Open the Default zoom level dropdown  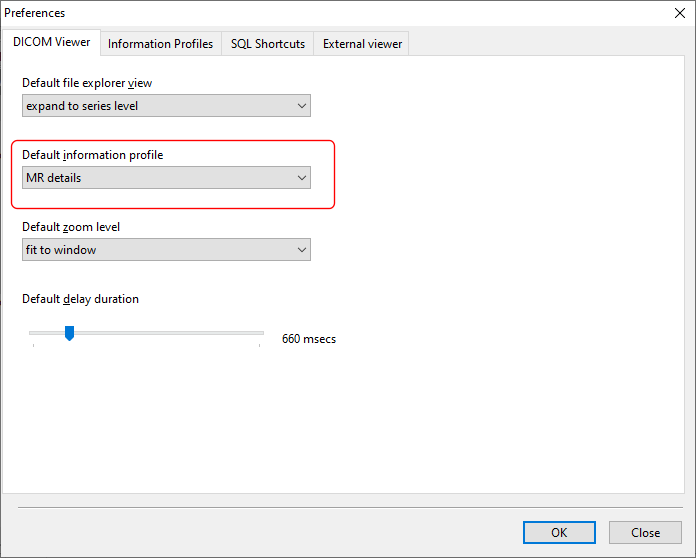[166, 250]
